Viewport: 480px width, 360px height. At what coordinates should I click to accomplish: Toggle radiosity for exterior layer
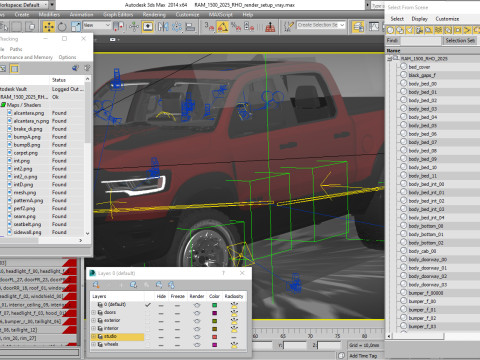point(234,321)
